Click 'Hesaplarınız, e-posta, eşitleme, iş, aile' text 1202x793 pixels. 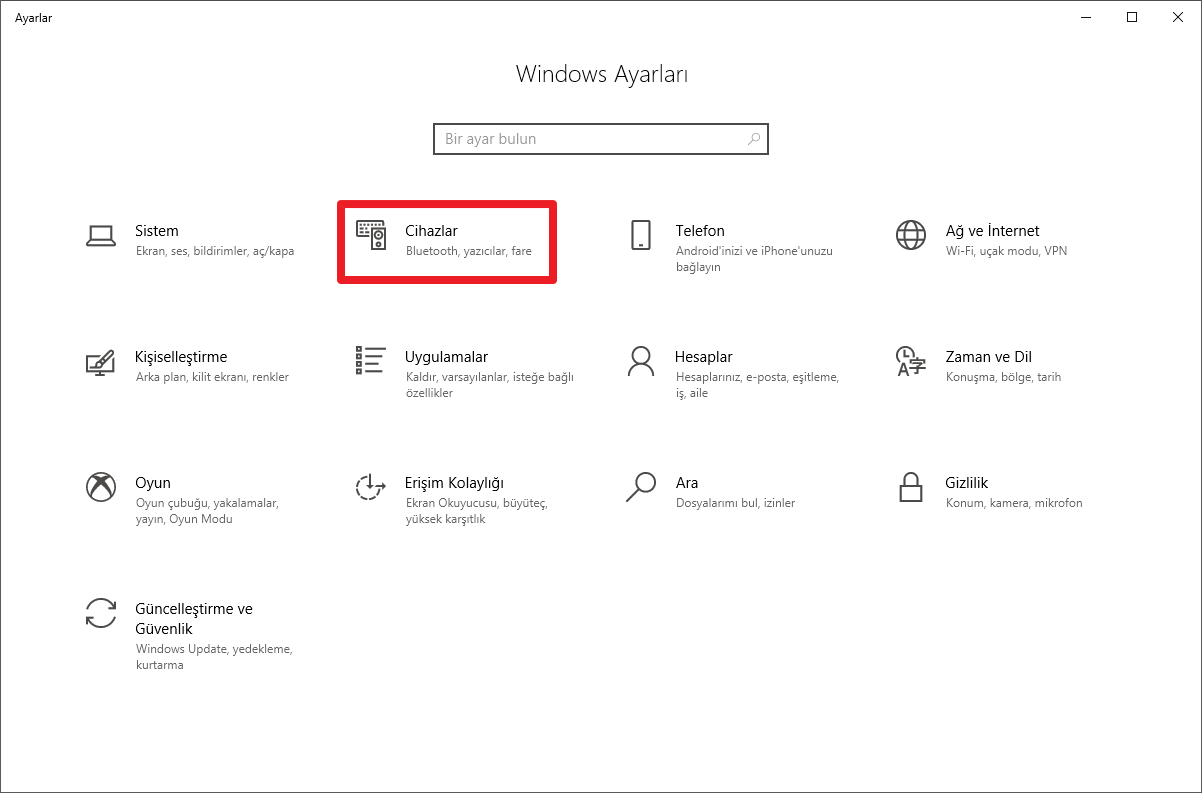(x=757, y=386)
